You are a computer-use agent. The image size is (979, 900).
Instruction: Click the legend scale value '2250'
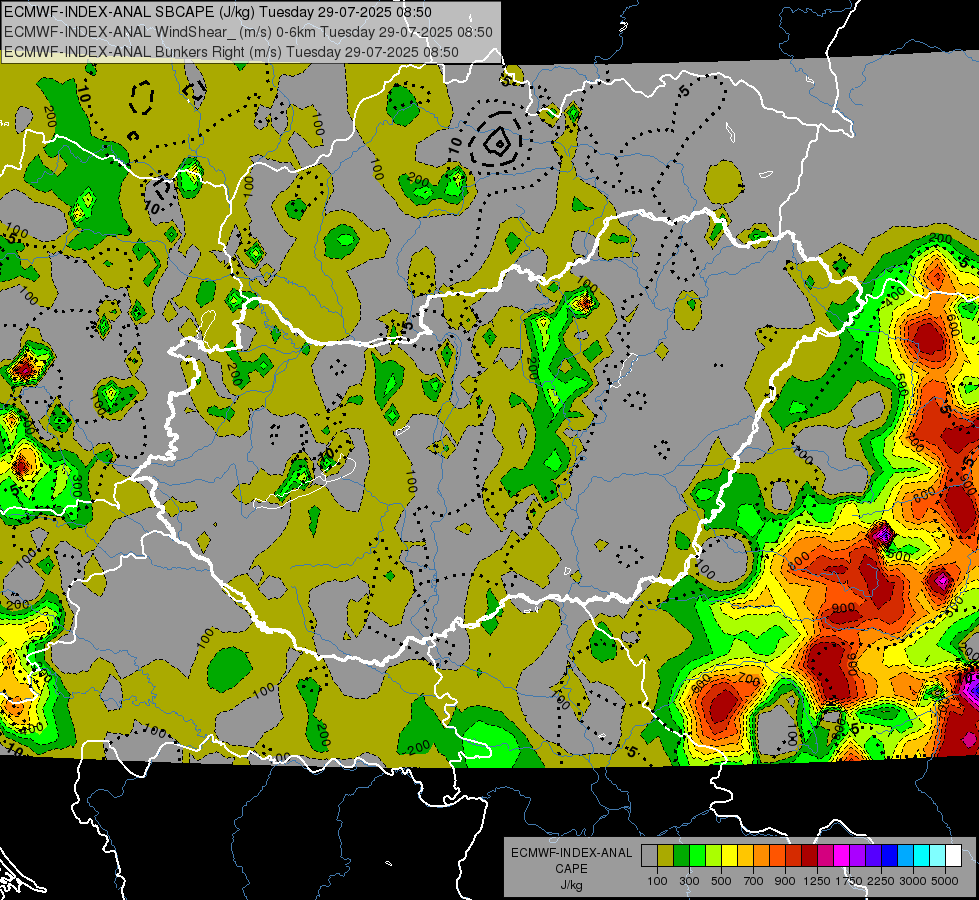coord(881,881)
